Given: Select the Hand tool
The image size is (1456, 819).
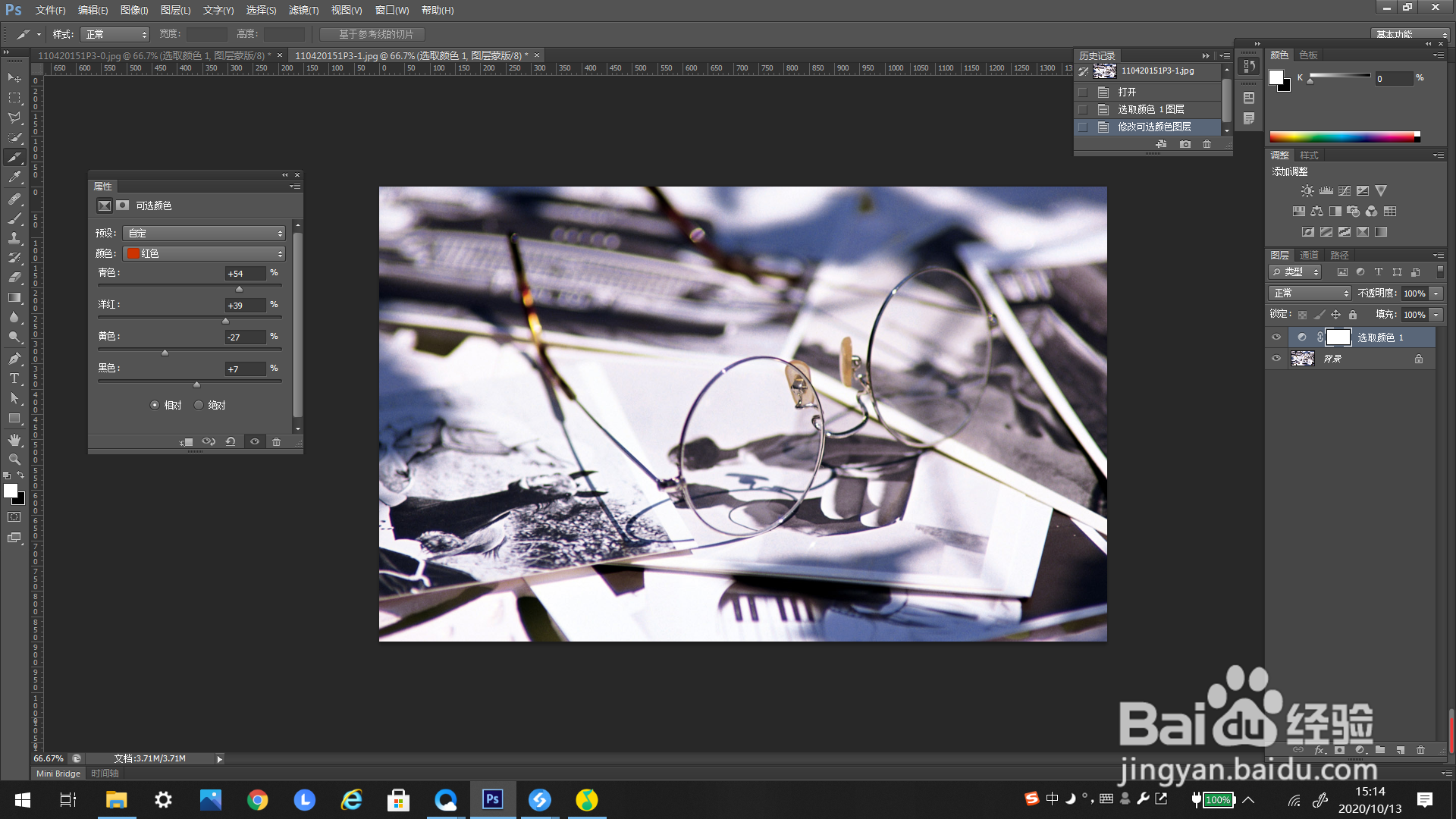Looking at the screenshot, I should [14, 440].
